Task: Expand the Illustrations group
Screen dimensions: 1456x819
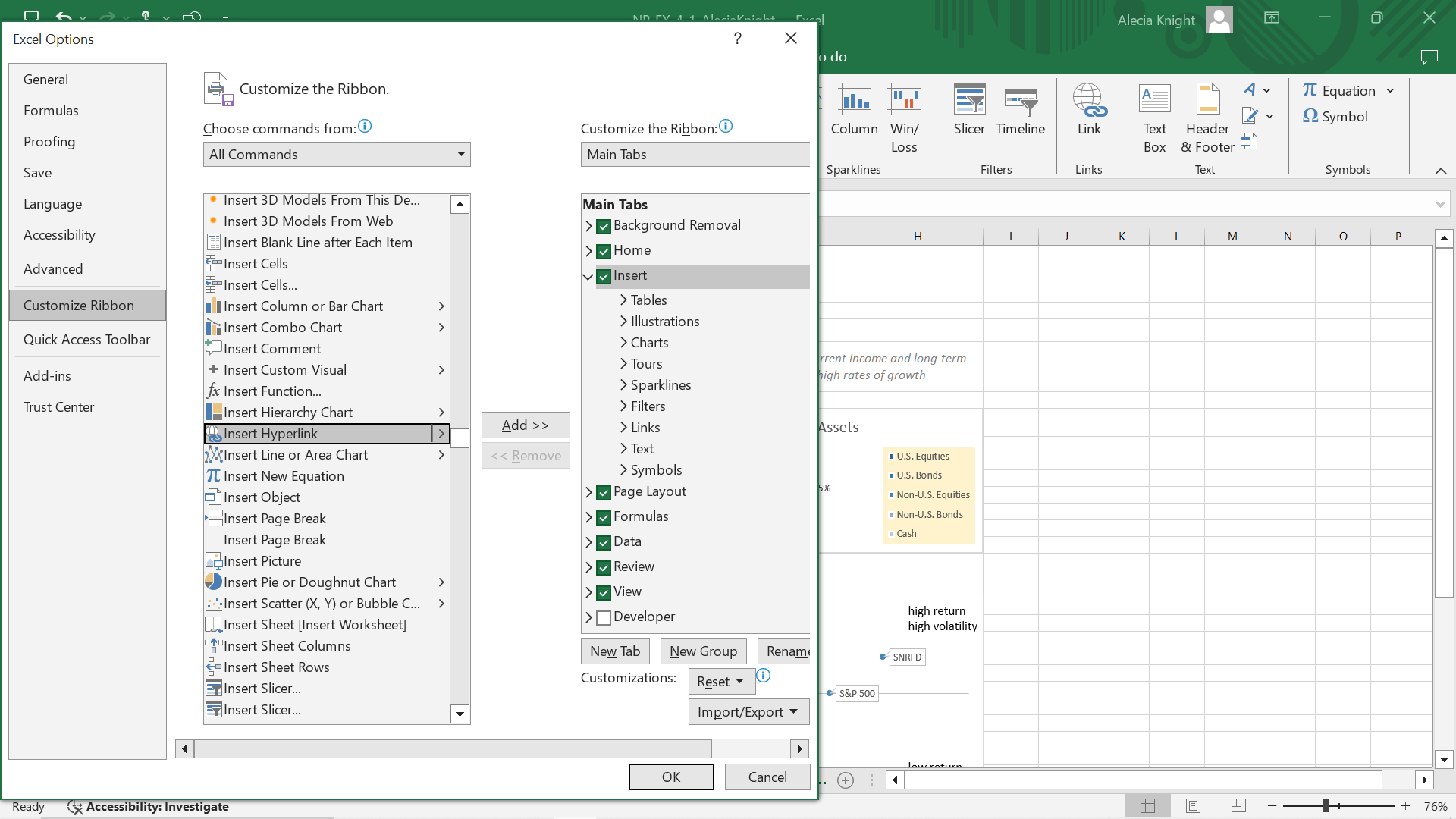Action: [x=623, y=322]
